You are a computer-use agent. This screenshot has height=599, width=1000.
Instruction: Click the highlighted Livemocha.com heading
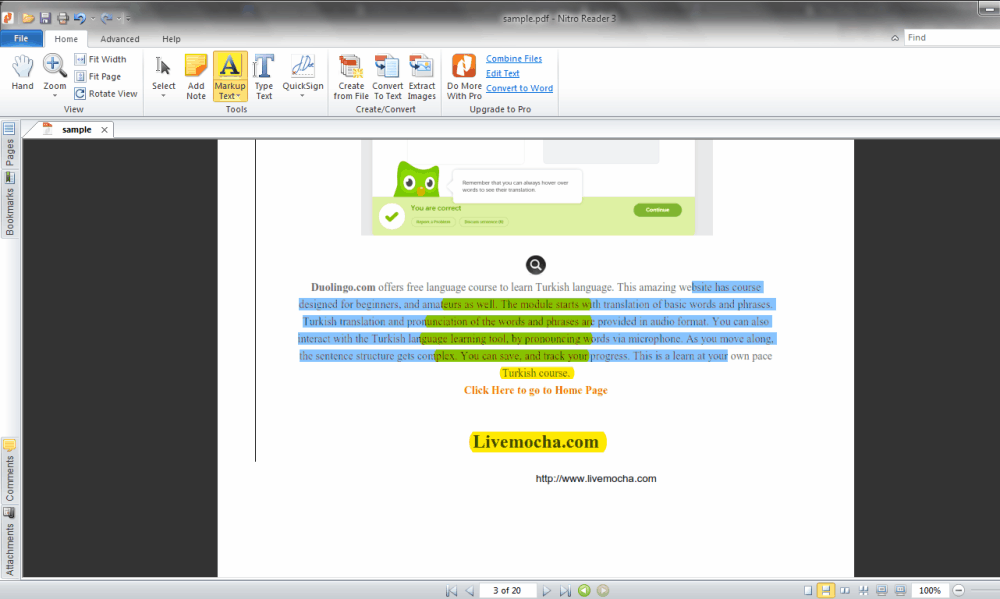point(537,442)
